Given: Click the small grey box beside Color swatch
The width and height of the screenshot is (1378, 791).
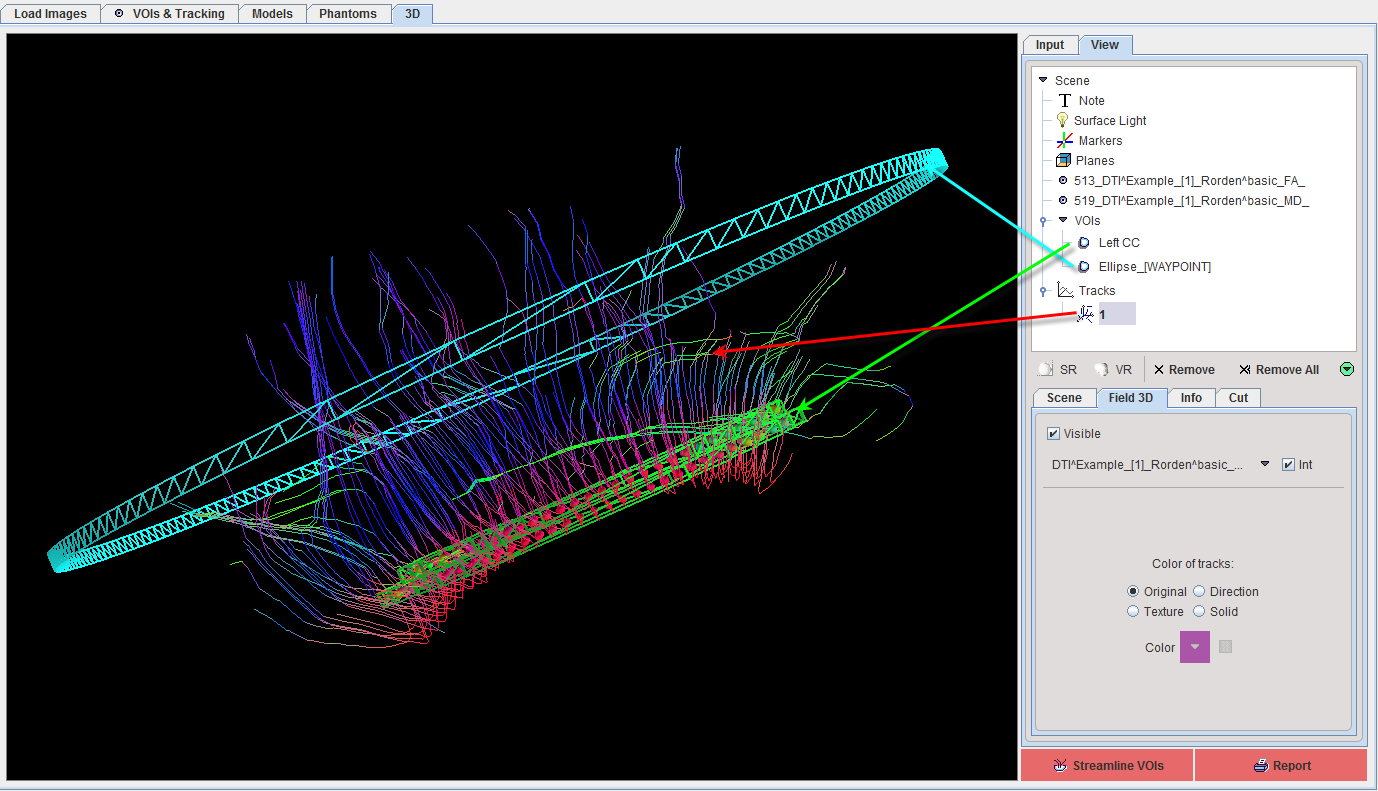Looking at the screenshot, I should [1226, 647].
